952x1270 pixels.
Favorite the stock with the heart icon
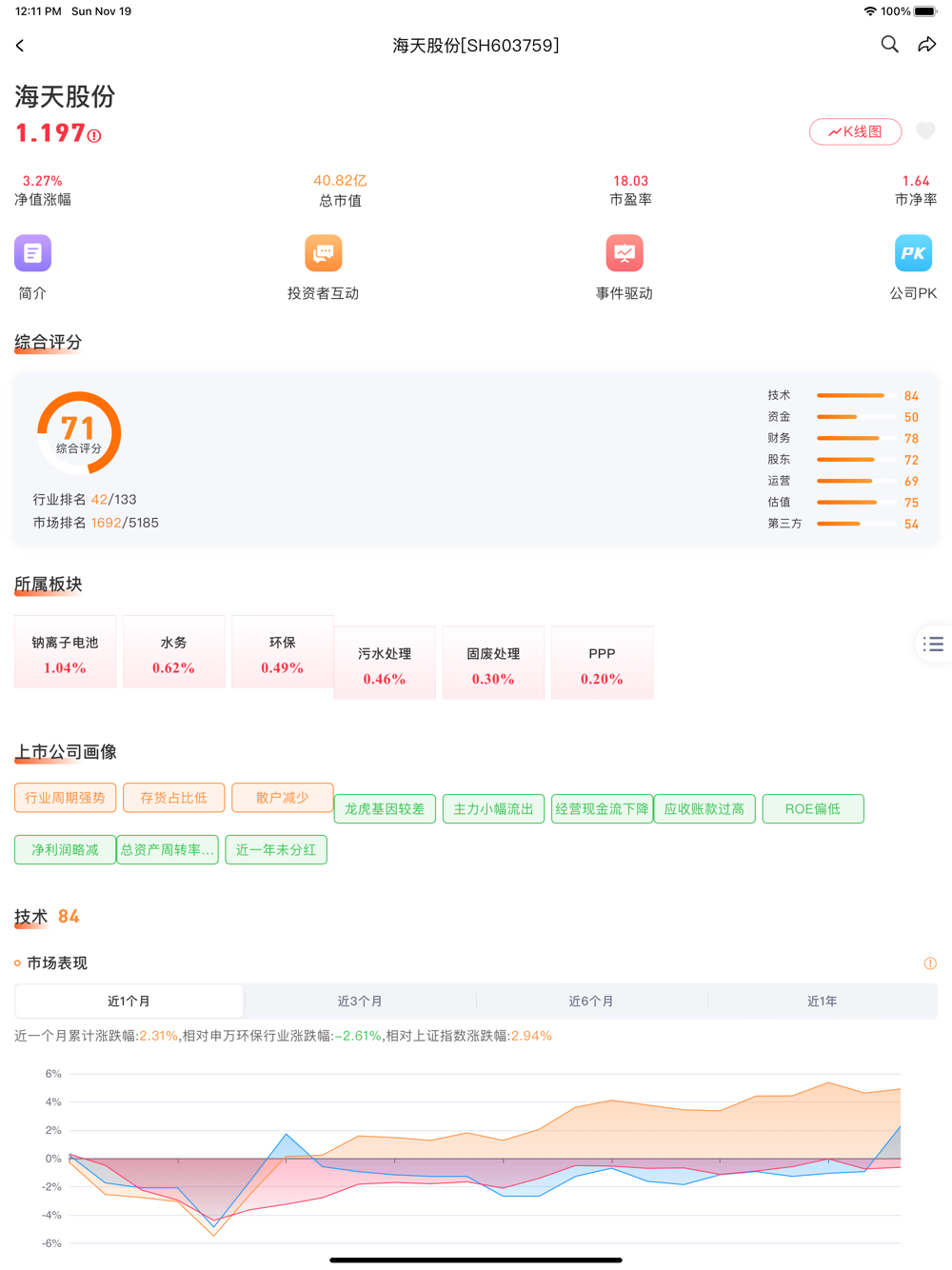pos(925,131)
